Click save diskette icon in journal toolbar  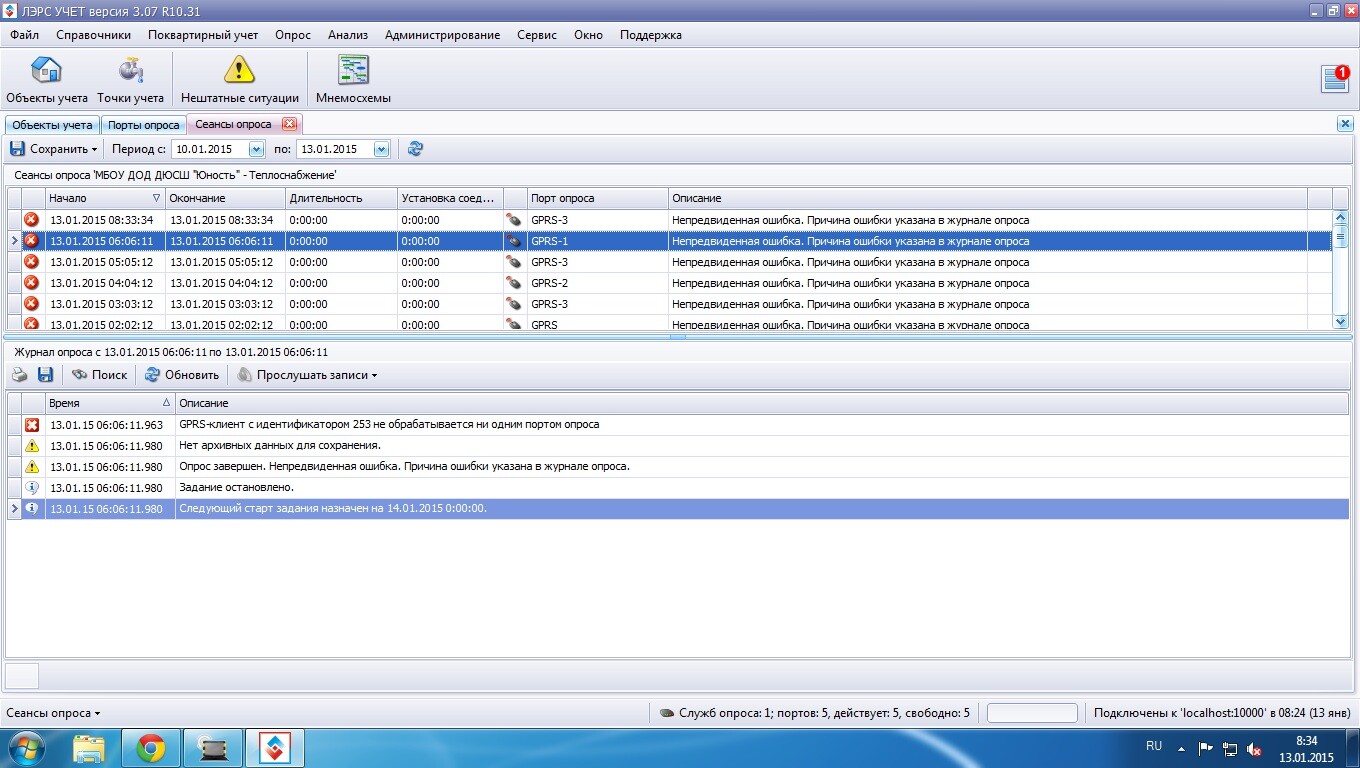coord(45,375)
